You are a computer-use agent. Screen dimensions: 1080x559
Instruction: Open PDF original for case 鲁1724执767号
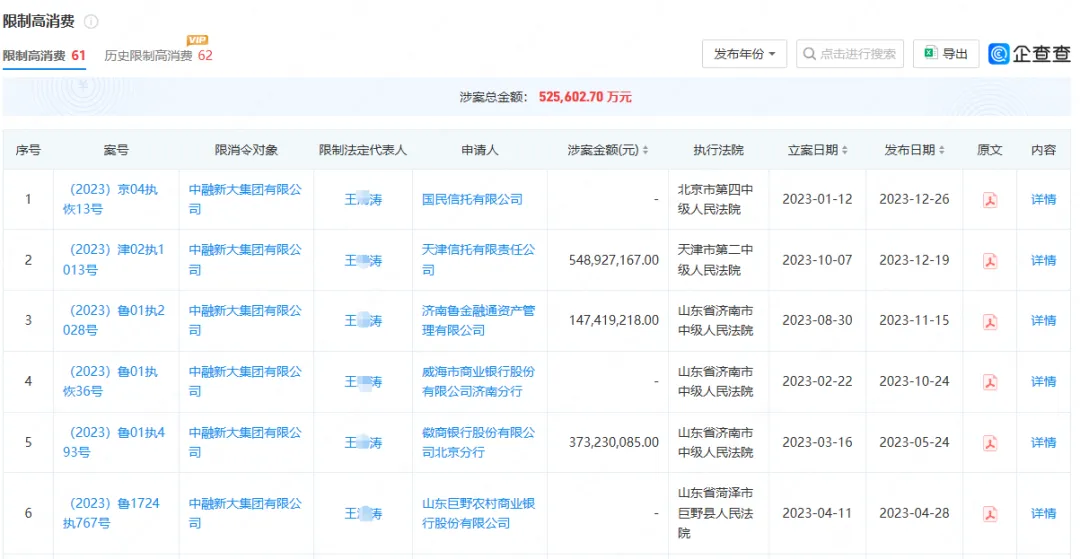click(990, 514)
